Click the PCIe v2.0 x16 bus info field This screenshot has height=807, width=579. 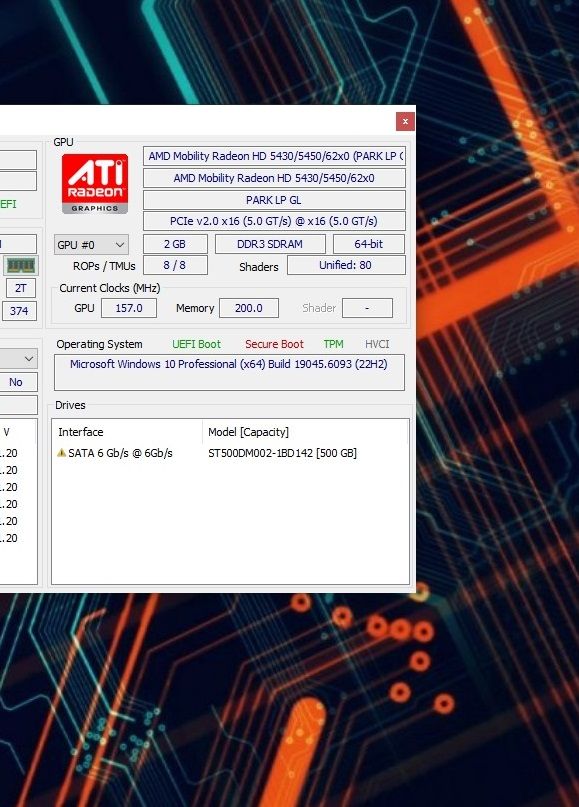274,221
